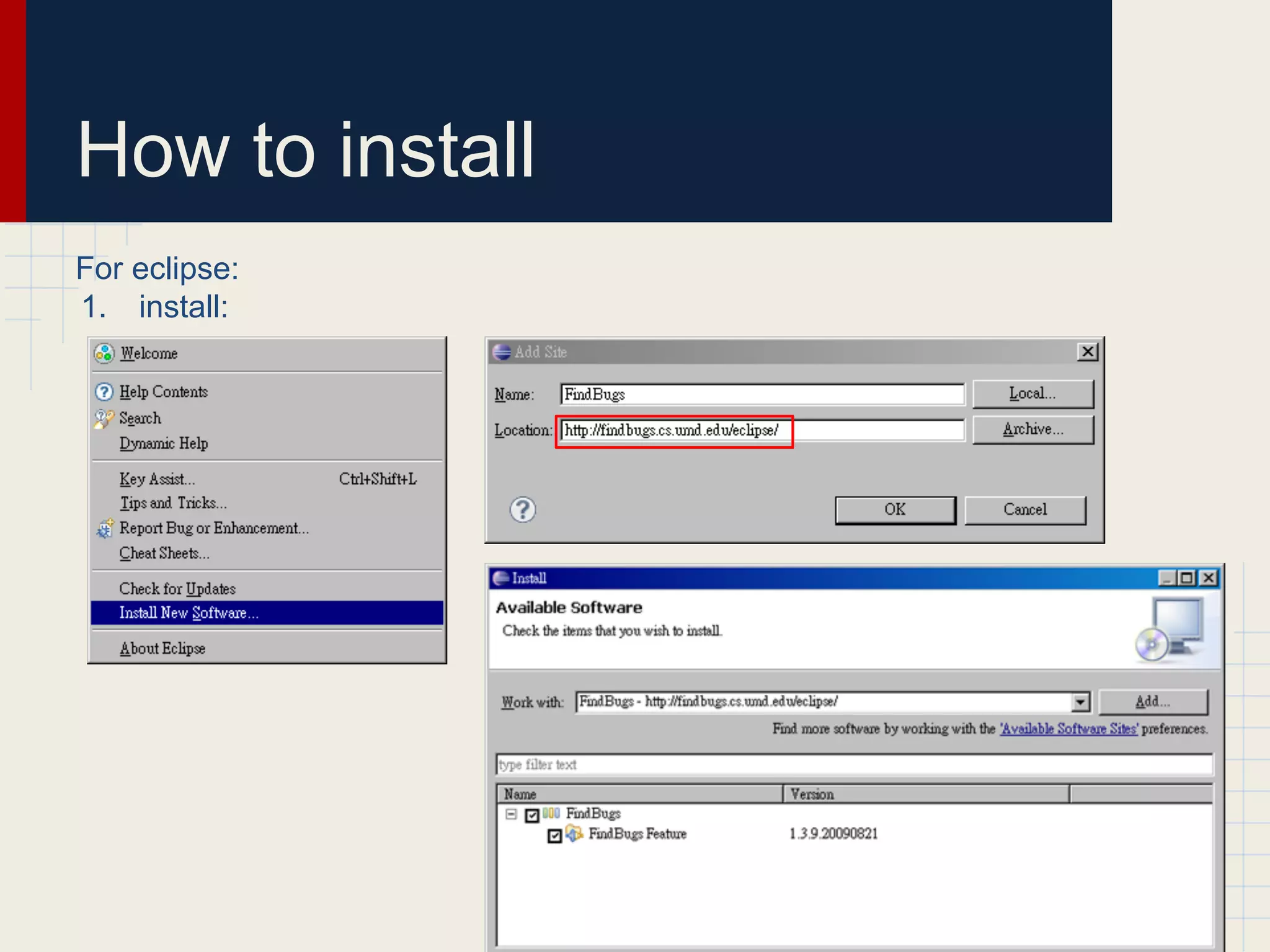The image size is (1270, 952).
Task: Open the Available Software Sites link
Action: coord(1068,729)
